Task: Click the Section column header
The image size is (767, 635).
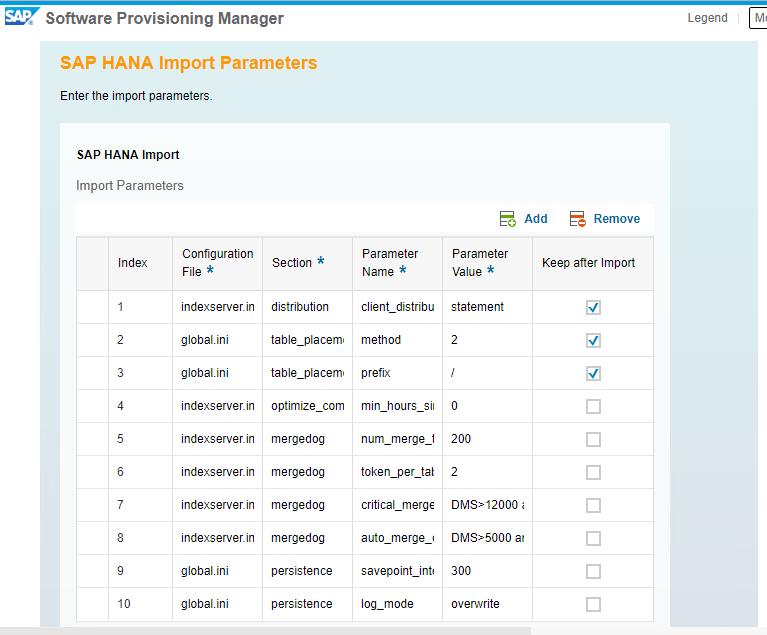Action: (x=307, y=263)
